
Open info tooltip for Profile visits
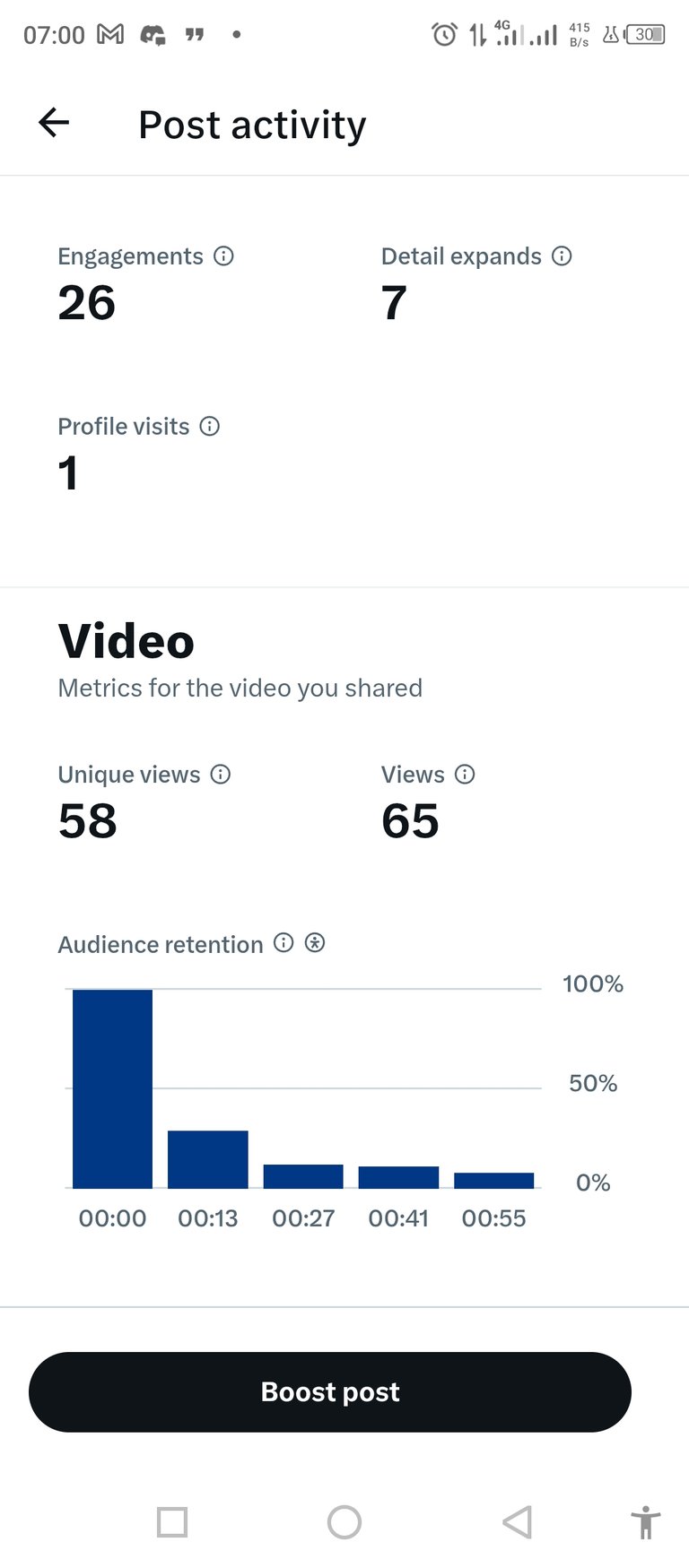point(209,426)
